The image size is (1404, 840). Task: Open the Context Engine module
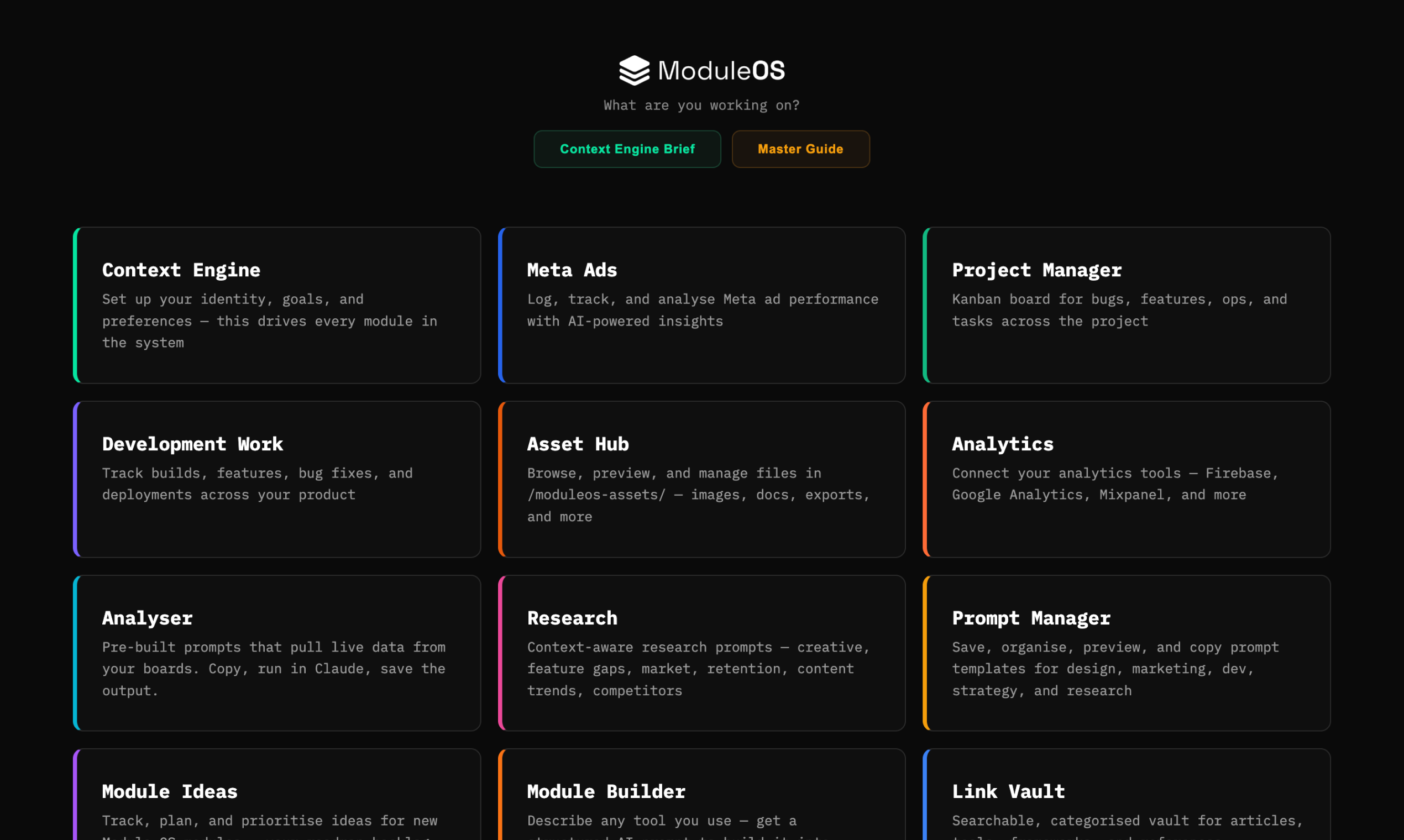click(277, 306)
